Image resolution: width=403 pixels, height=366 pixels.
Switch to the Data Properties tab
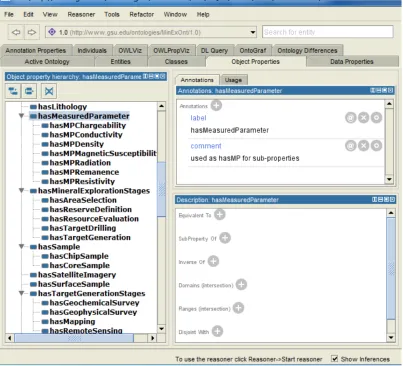(x=352, y=62)
